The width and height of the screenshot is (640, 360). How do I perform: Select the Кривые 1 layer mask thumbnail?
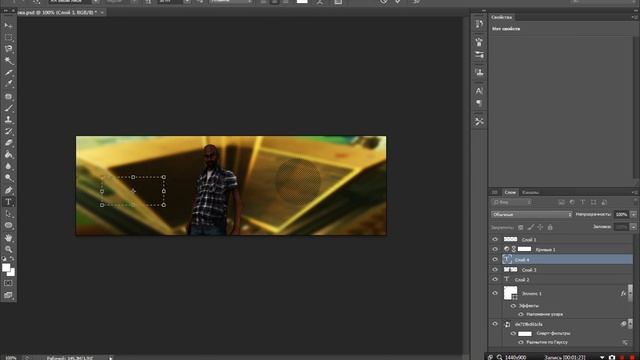(524, 249)
